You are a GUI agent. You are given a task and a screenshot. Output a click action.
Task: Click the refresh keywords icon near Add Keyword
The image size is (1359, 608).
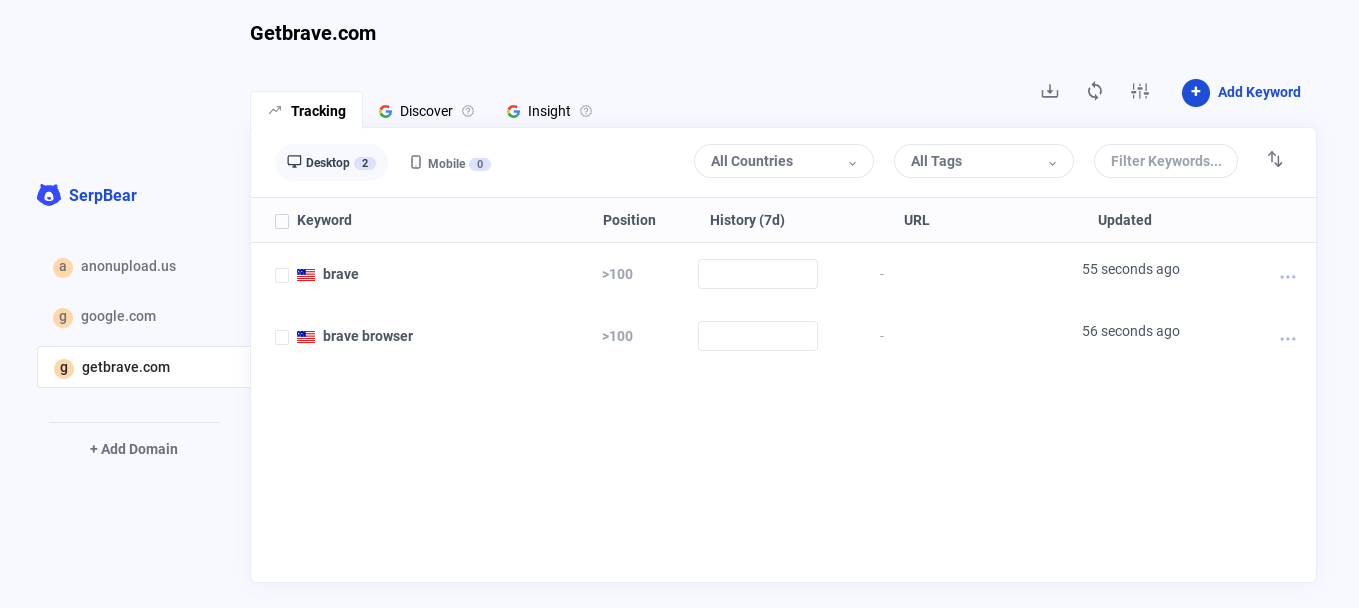pyautogui.click(x=1094, y=90)
